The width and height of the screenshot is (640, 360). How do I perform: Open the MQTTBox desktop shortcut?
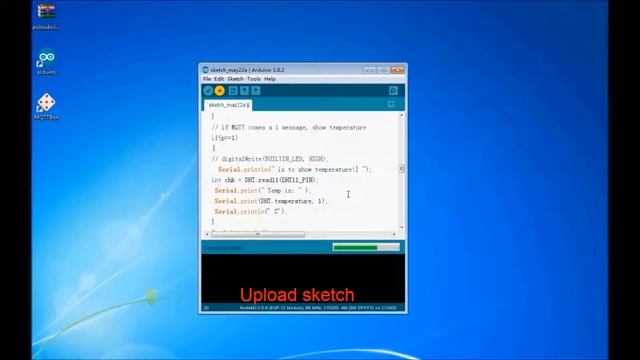(x=46, y=107)
